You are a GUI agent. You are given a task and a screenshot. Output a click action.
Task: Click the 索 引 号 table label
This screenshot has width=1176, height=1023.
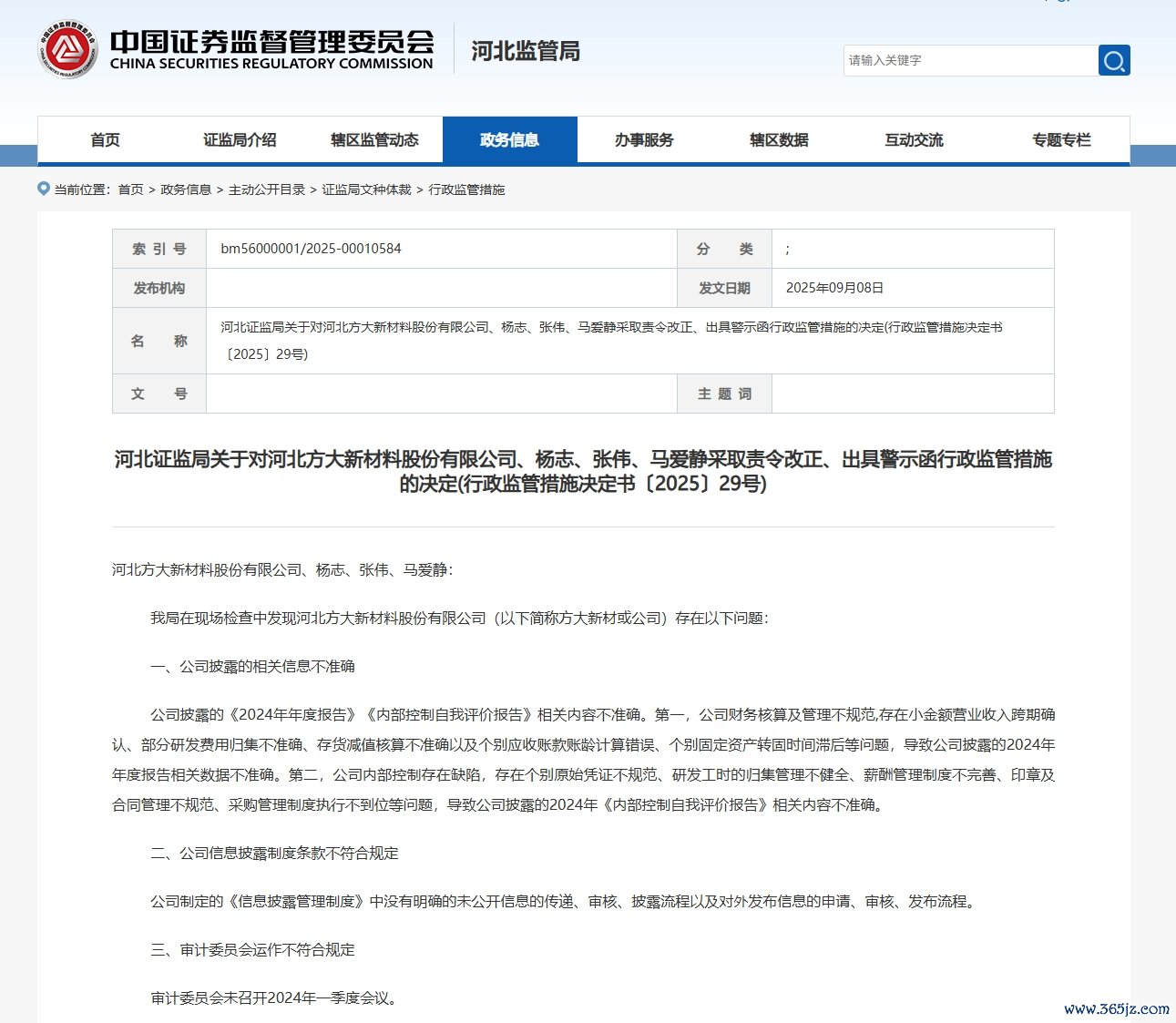pyautogui.click(x=159, y=249)
